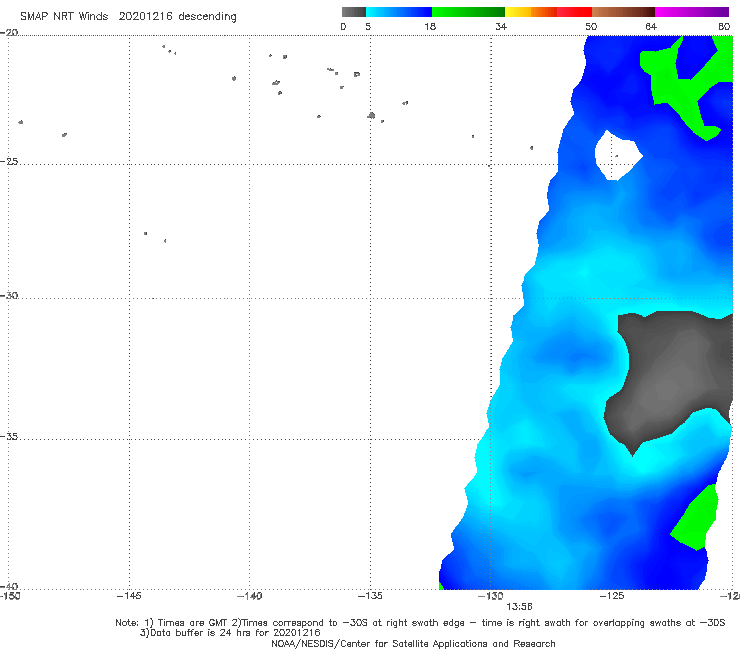Image resolution: width=740 pixels, height=650 pixels.
Task: Click the colorbar label '18'
Action: pyautogui.click(x=430, y=26)
